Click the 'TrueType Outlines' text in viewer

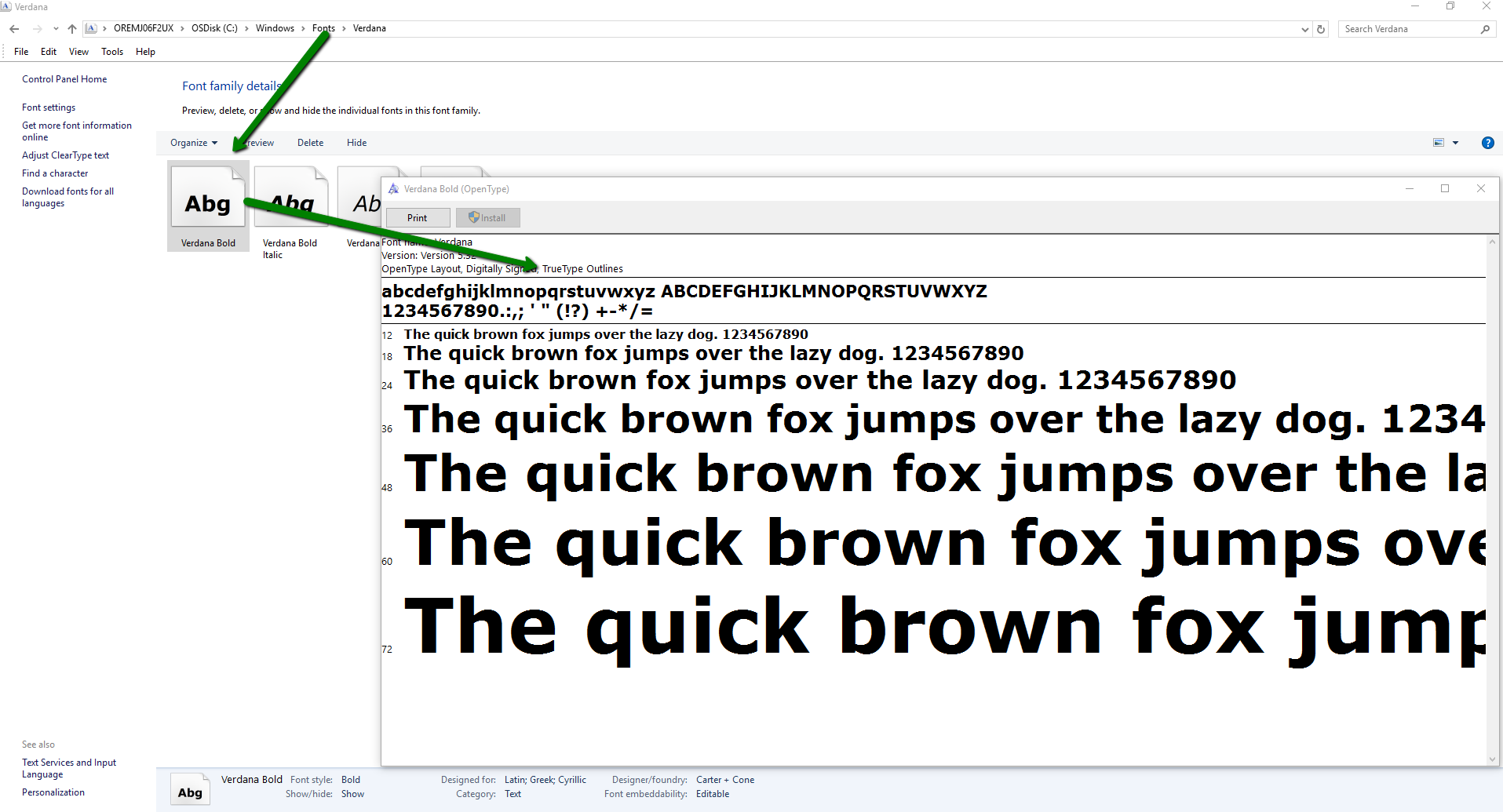(x=582, y=269)
